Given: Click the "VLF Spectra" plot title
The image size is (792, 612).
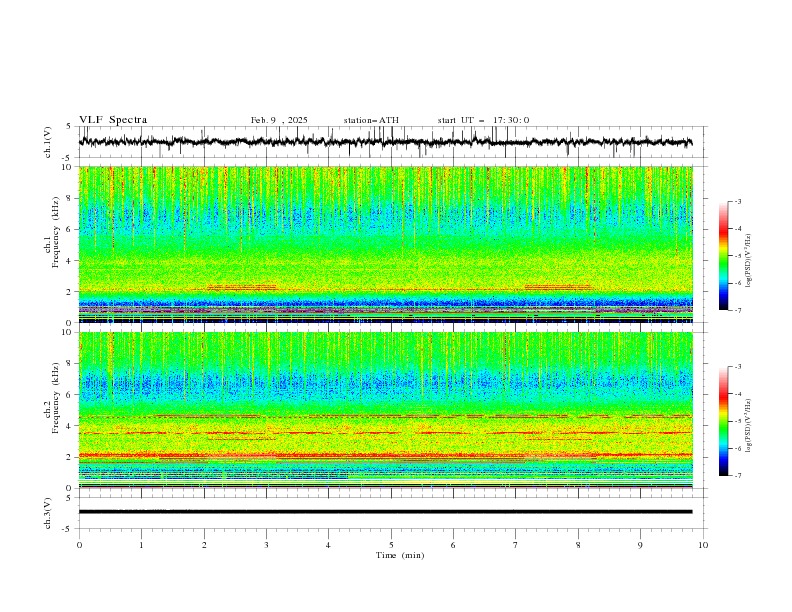Looking at the screenshot, I should coord(113,120).
